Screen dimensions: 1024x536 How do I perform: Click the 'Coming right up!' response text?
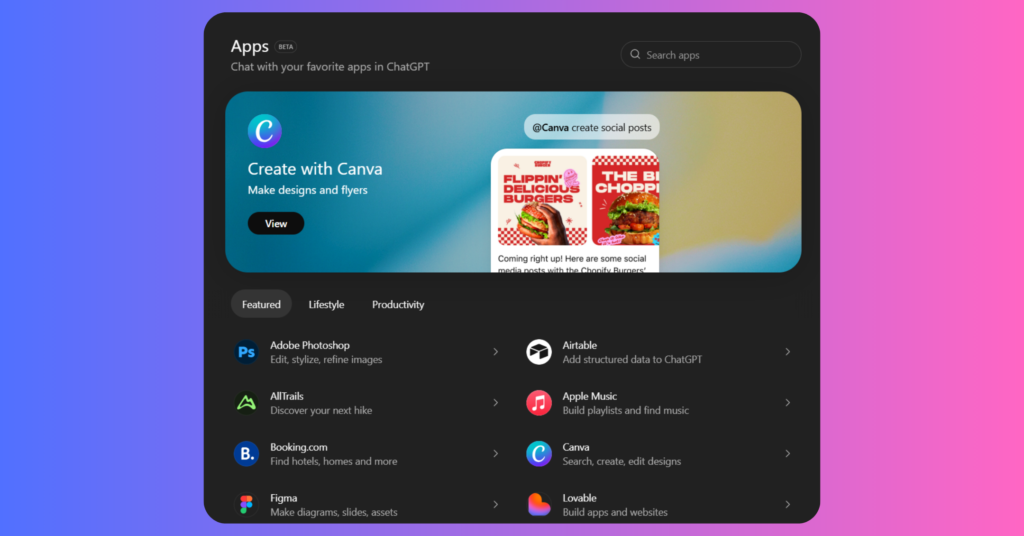pos(572,264)
